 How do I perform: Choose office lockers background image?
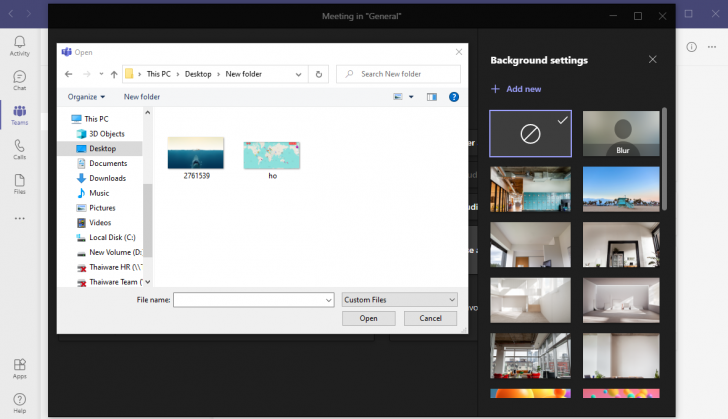point(530,189)
